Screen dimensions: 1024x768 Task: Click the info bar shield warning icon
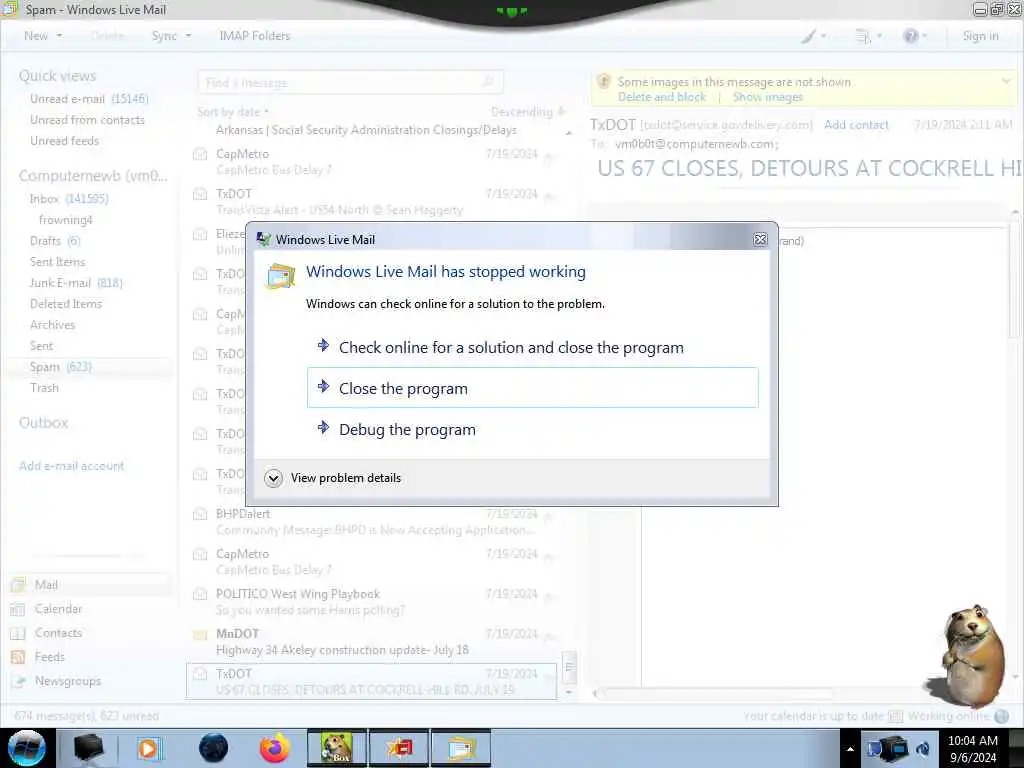point(604,81)
